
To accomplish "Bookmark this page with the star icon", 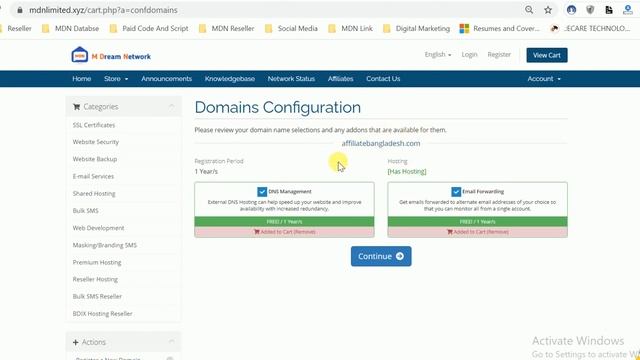I will (548, 10).
